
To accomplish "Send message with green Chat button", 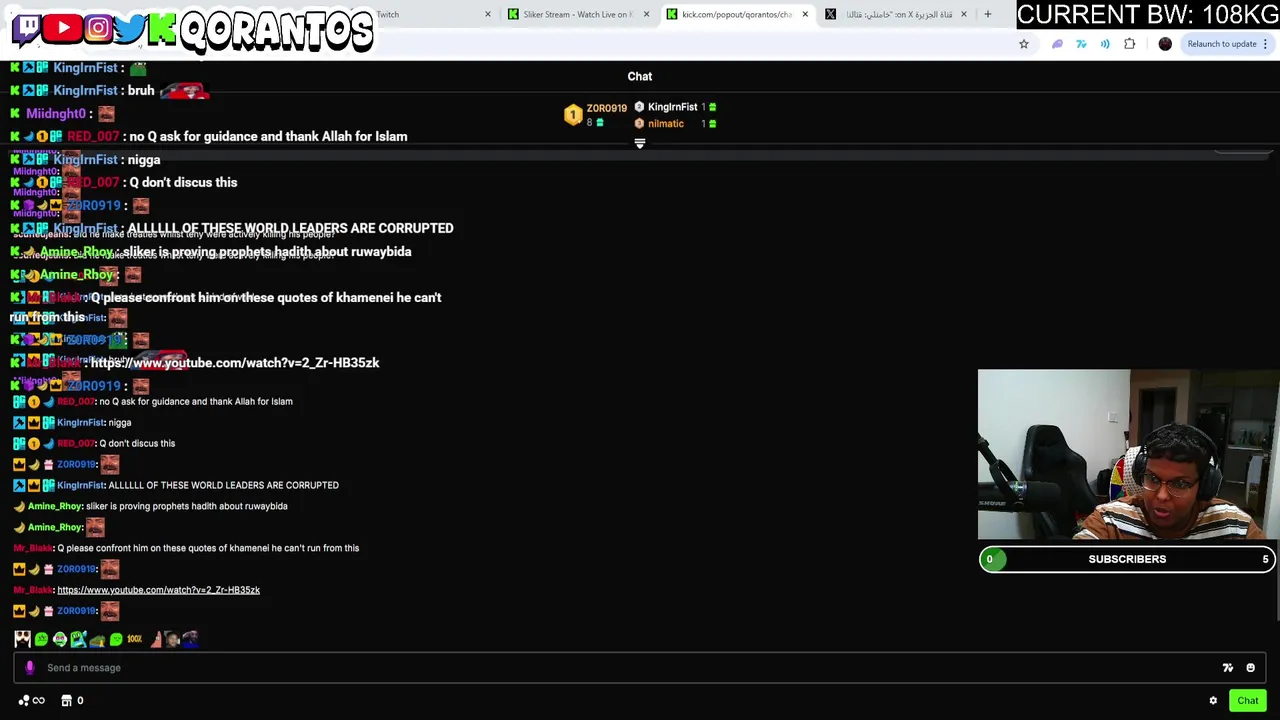I will coord(1247,701).
